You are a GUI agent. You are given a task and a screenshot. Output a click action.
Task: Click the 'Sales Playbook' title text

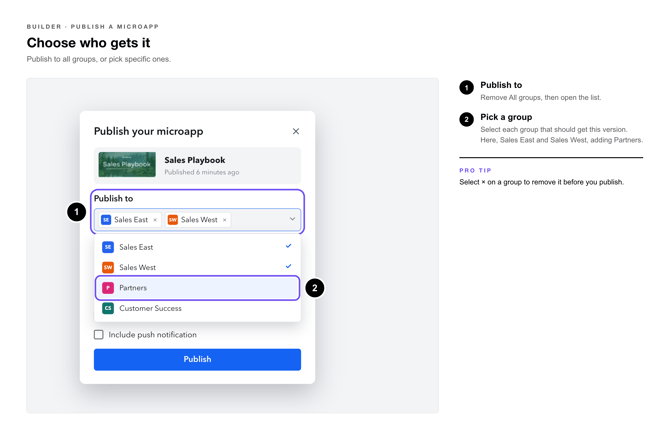pos(194,160)
